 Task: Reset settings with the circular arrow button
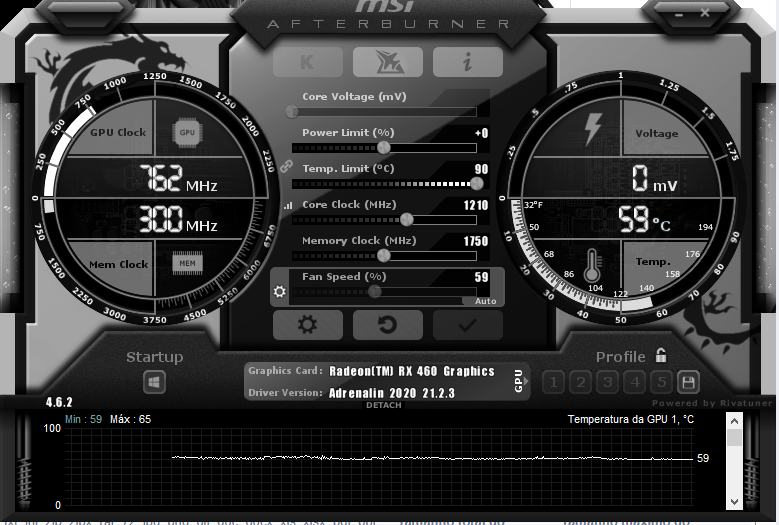tap(388, 325)
